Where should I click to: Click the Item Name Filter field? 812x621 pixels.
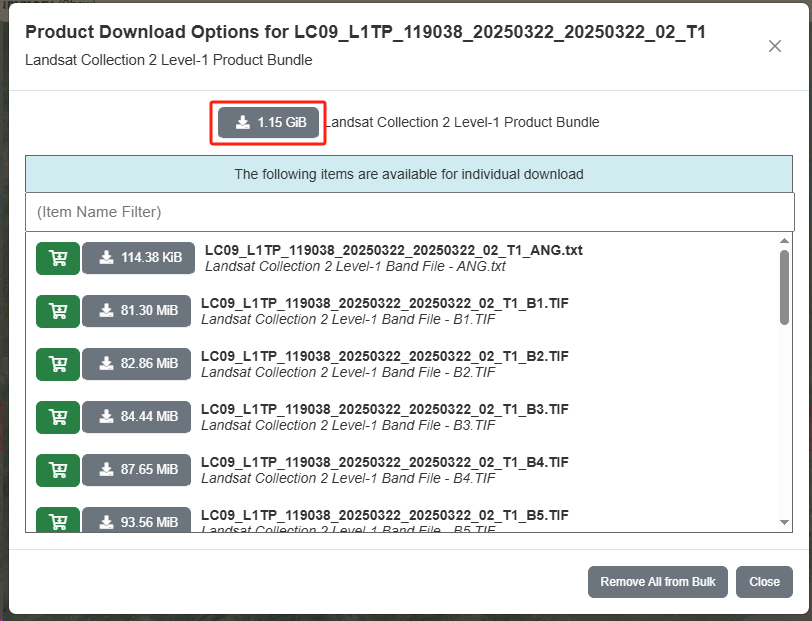point(410,212)
